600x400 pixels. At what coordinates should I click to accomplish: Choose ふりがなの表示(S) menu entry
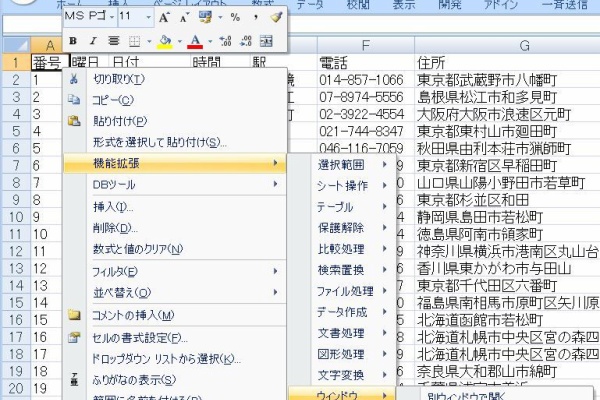175,380
